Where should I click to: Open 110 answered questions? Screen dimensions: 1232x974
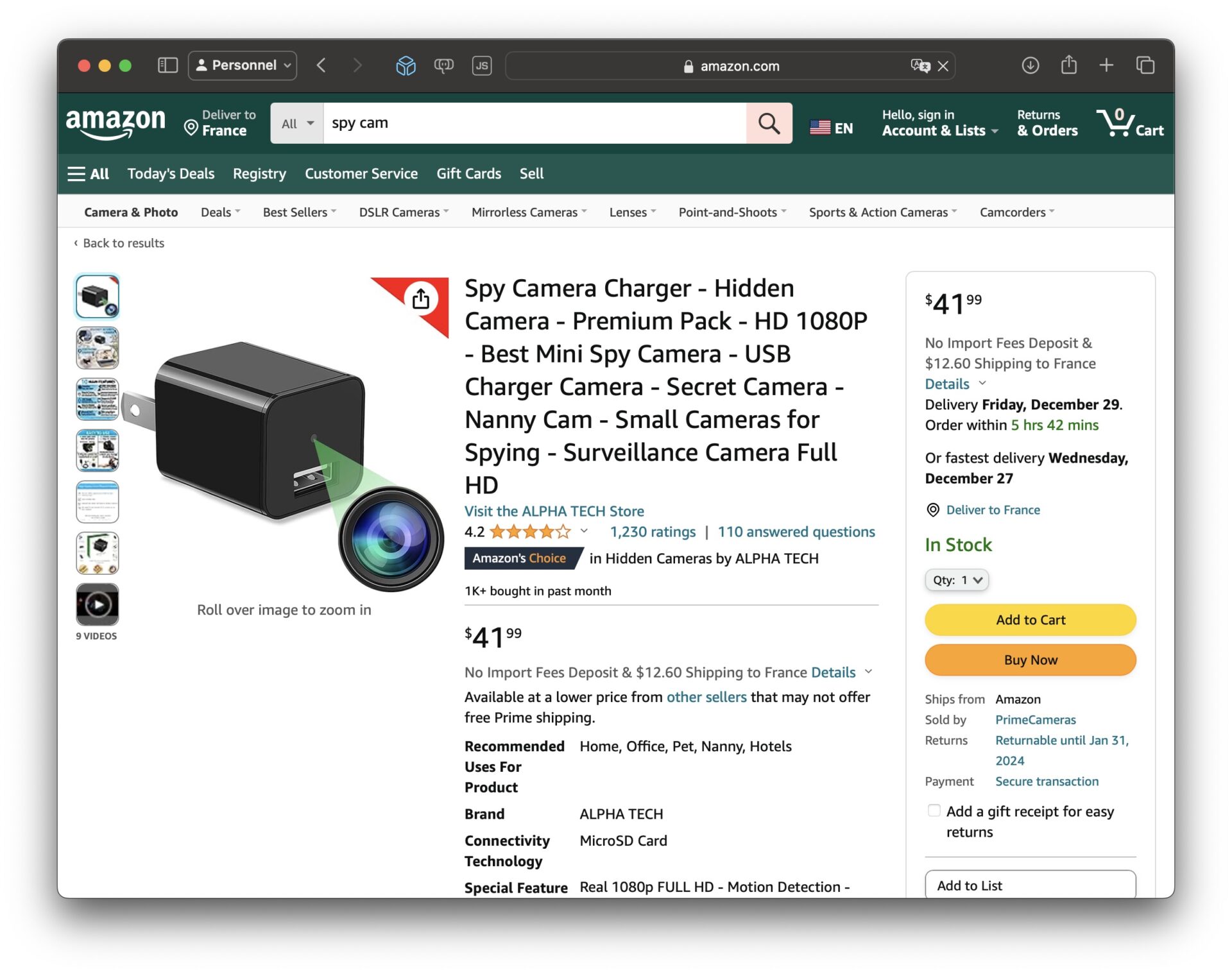[796, 532]
